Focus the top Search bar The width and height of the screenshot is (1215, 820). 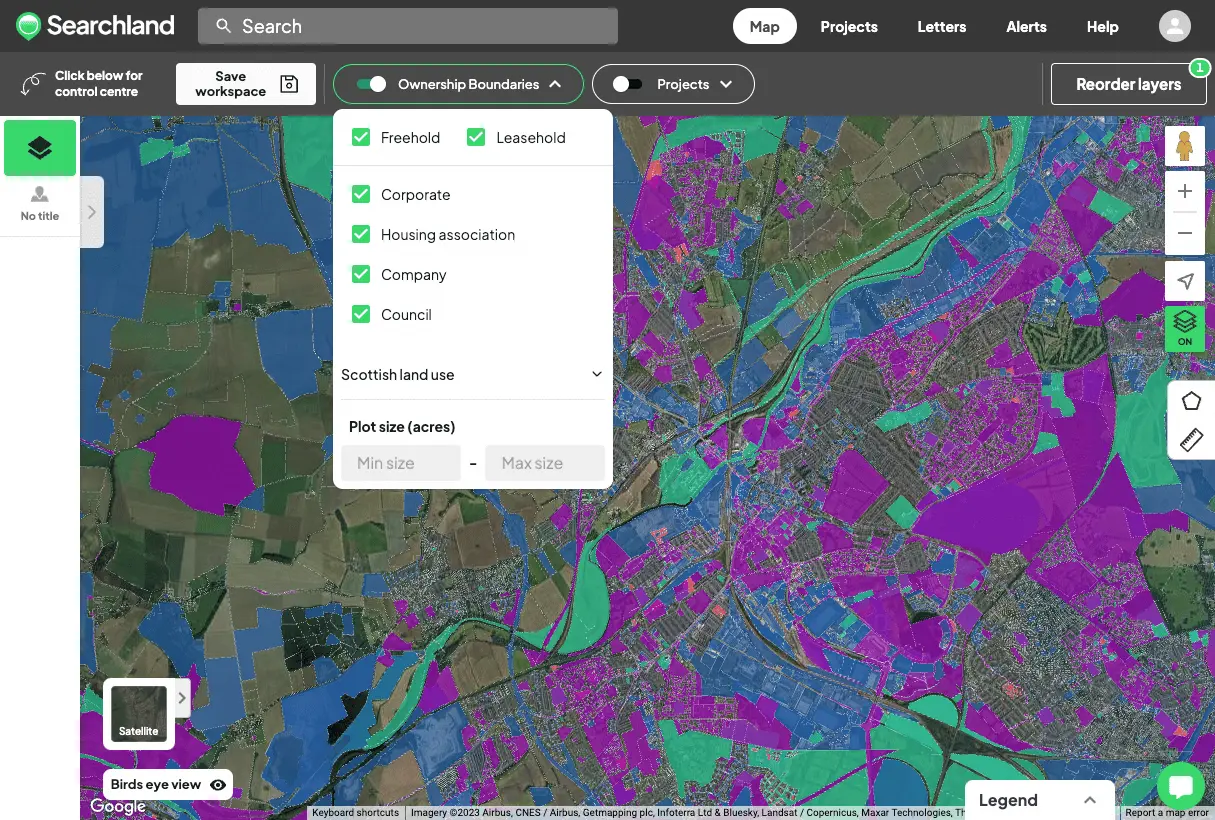pos(408,26)
